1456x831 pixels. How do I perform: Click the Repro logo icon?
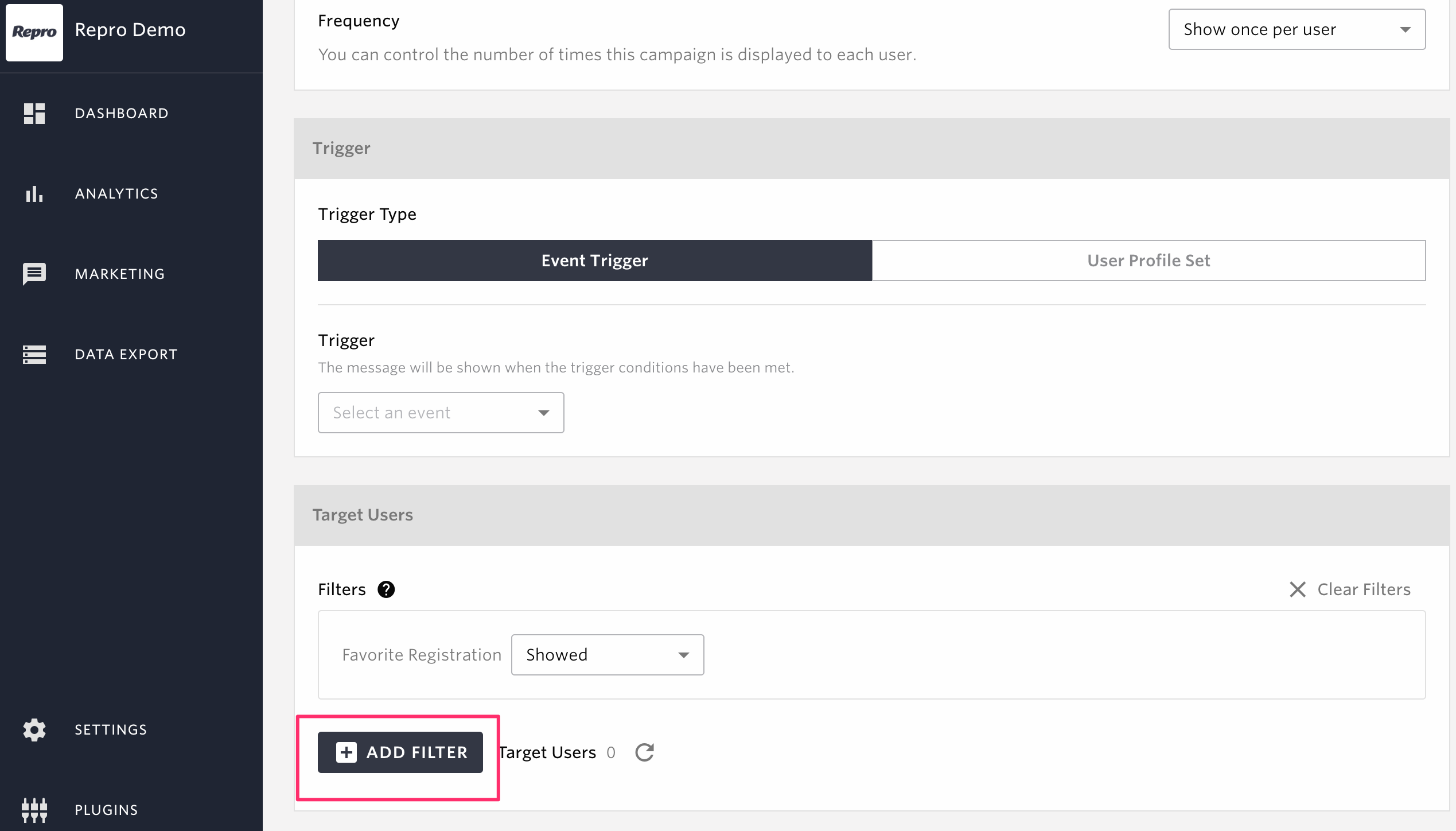click(34, 32)
